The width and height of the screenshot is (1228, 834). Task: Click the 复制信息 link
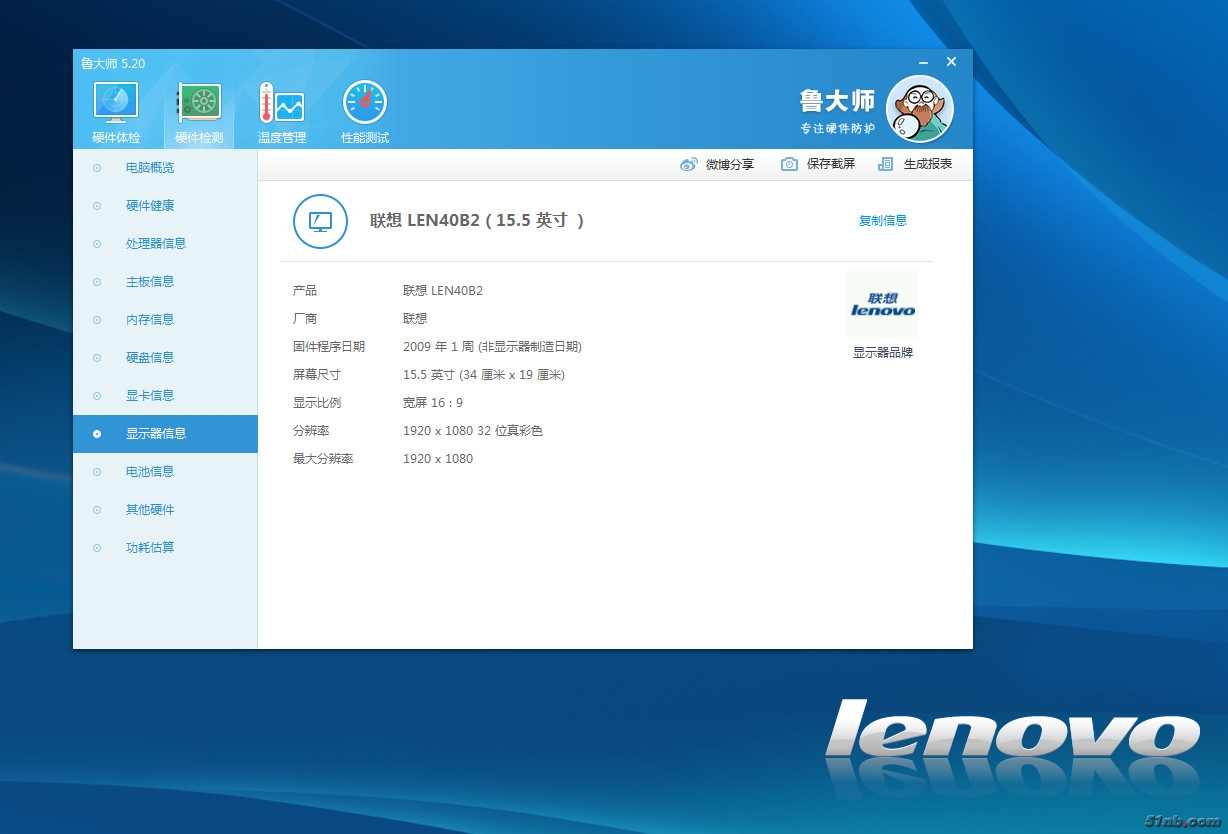882,221
